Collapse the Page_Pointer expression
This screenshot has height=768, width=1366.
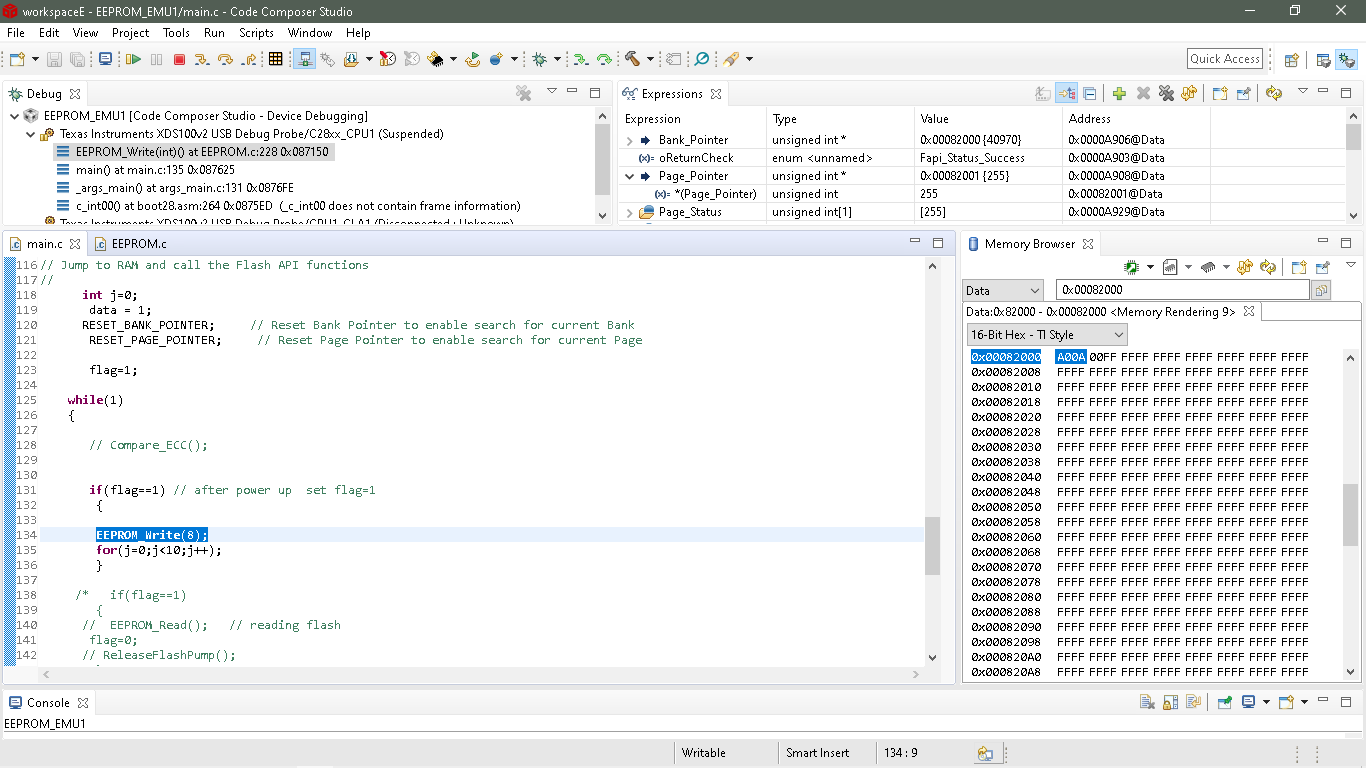(x=629, y=177)
